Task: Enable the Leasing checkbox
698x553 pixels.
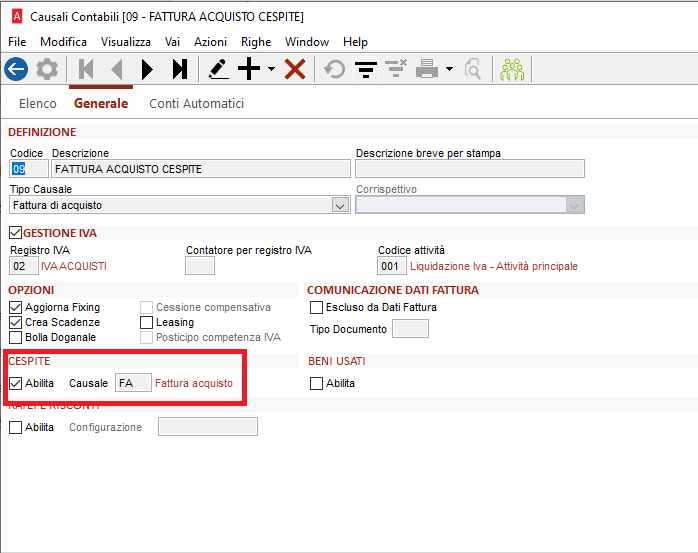Action: [146, 322]
